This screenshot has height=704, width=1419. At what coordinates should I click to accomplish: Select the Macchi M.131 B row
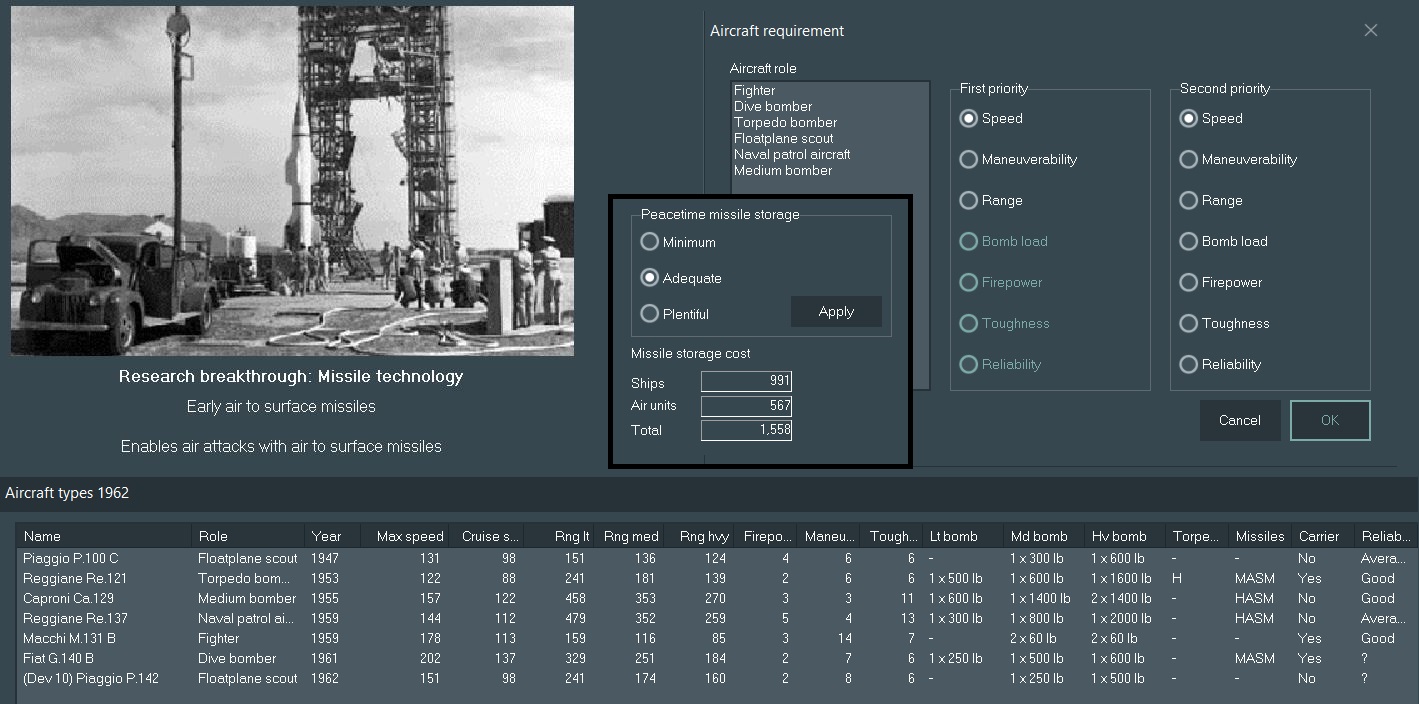(x=718, y=638)
